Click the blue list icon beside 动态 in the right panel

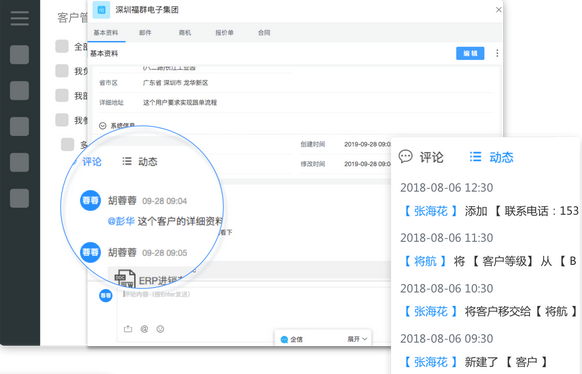pos(475,157)
